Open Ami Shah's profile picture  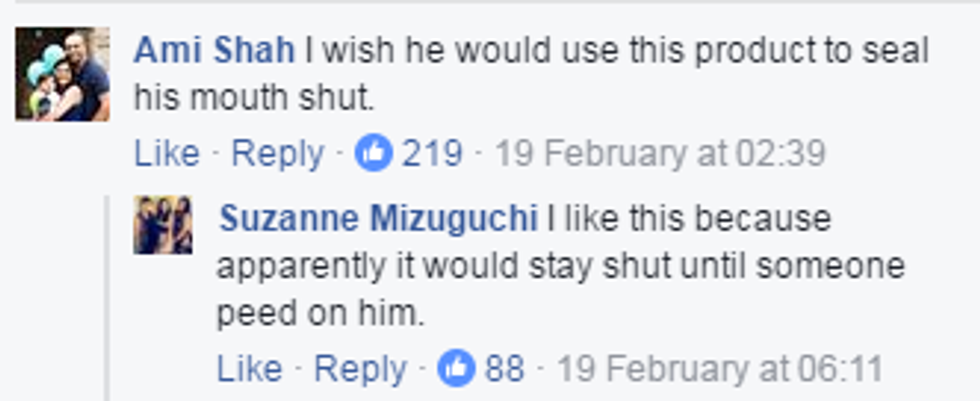click(62, 75)
